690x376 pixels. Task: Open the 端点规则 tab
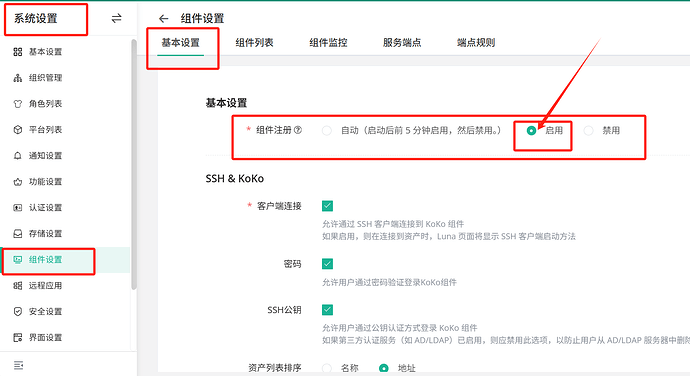pyautogui.click(x=476, y=43)
